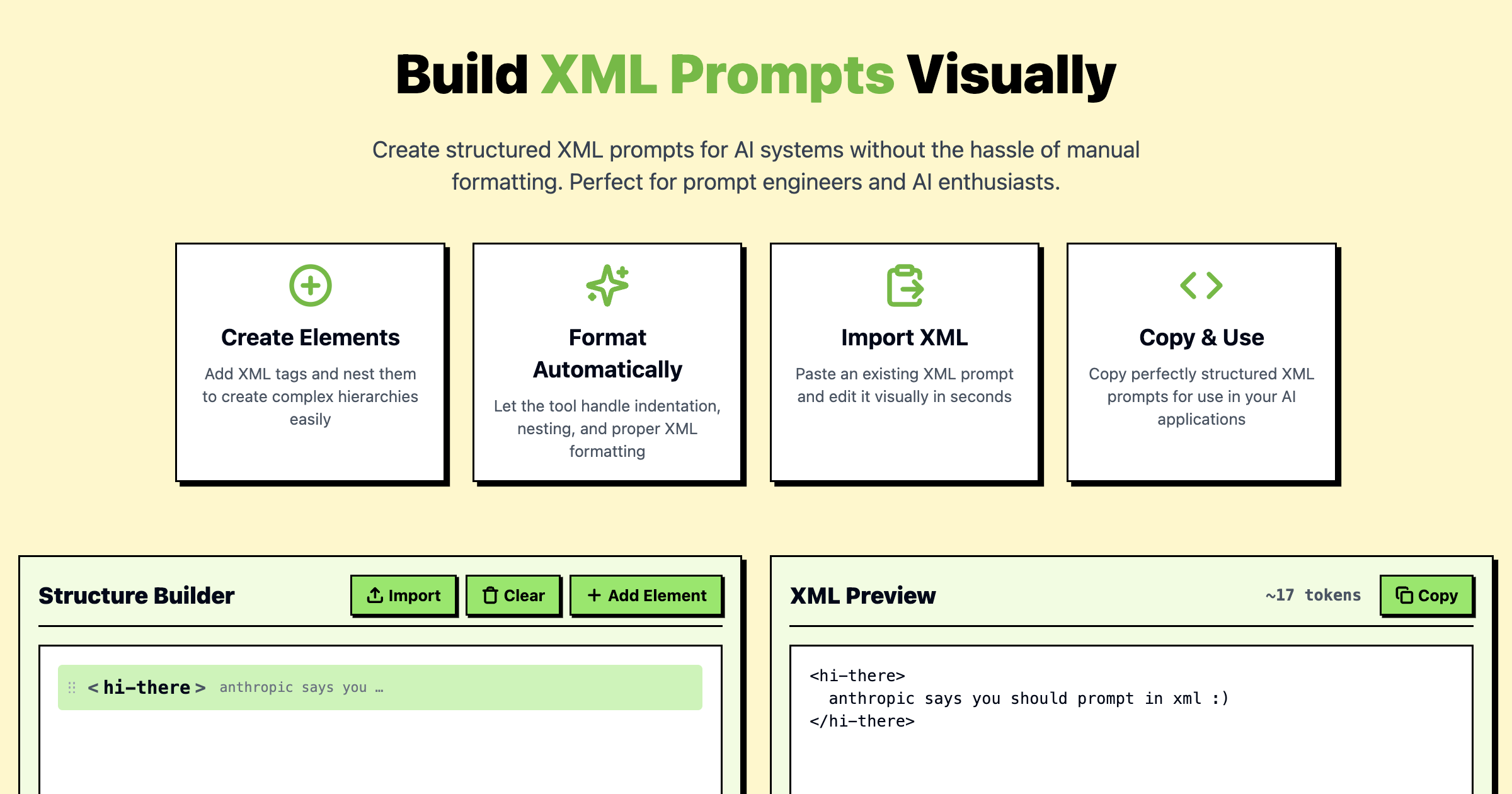
Task: Click the code brackets icon on Copy & Use card
Action: 1201,286
